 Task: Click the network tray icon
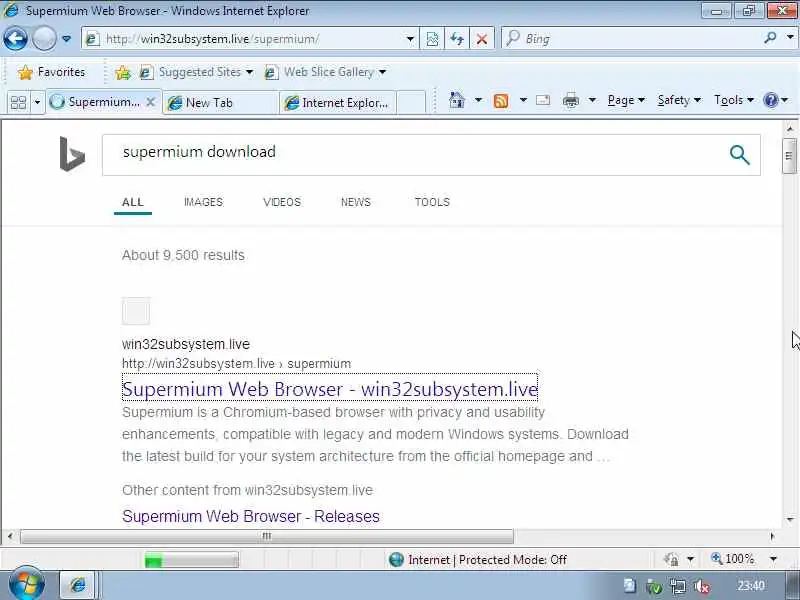pyautogui.click(x=678, y=587)
